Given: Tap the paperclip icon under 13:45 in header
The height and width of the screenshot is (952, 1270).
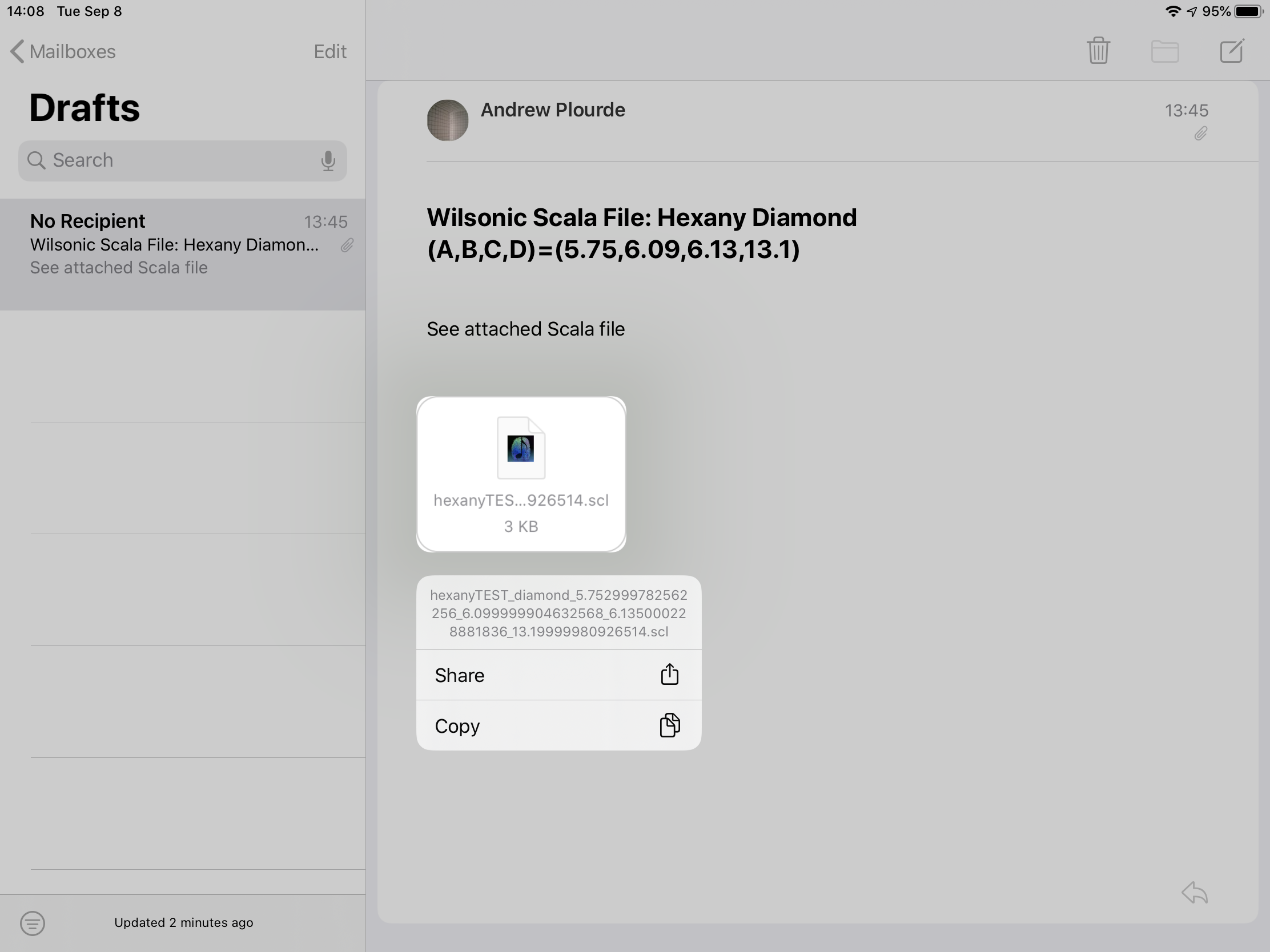Looking at the screenshot, I should click(x=1200, y=134).
